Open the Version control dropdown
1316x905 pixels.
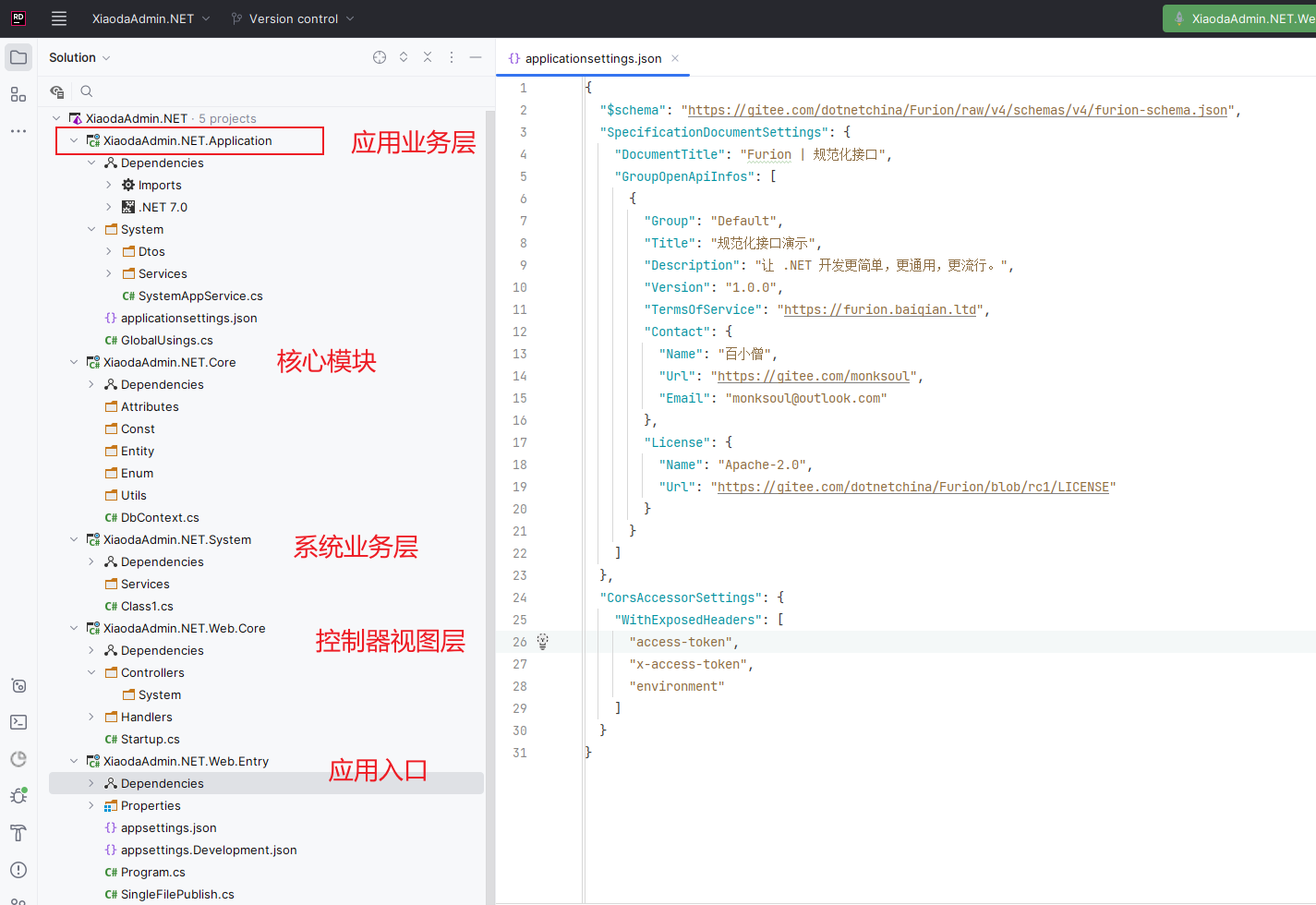(293, 18)
